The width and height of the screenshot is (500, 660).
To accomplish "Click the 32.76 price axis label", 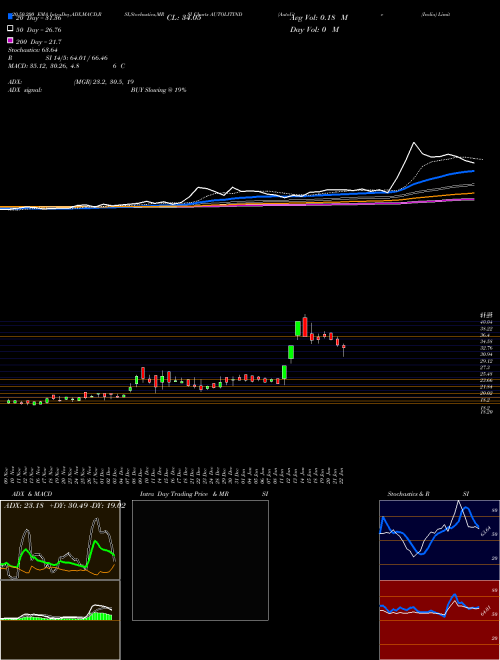I will [486, 348].
